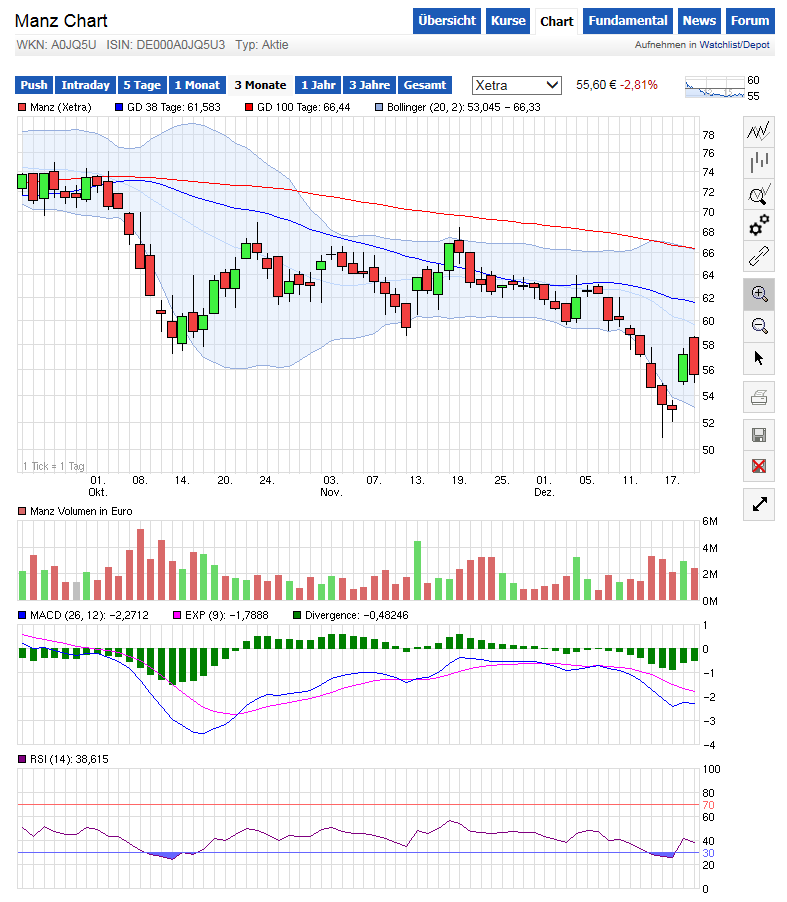Open the Depot link

pyautogui.click(x=756, y=44)
